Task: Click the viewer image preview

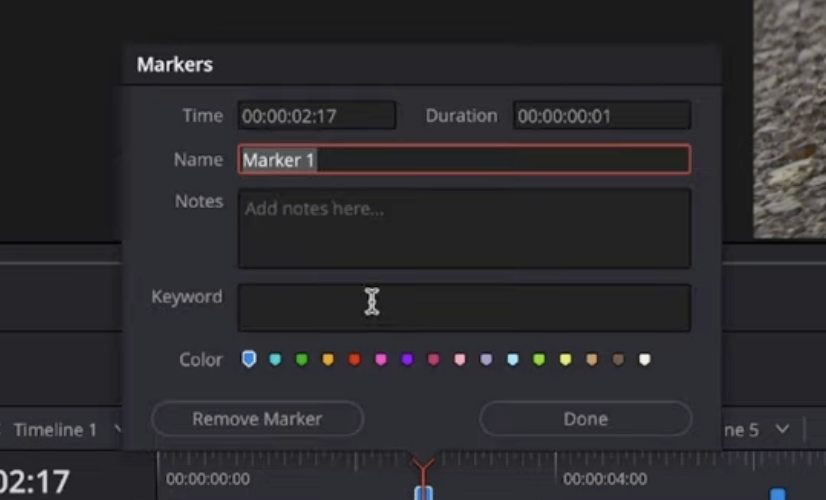Action: point(790,119)
